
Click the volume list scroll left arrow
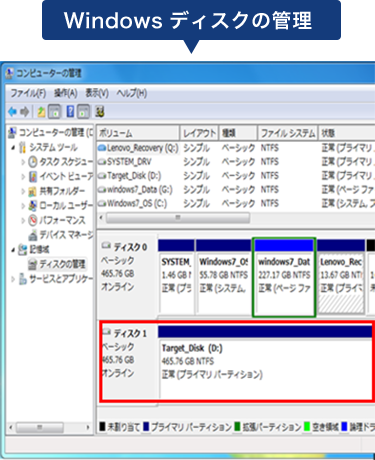(101, 218)
